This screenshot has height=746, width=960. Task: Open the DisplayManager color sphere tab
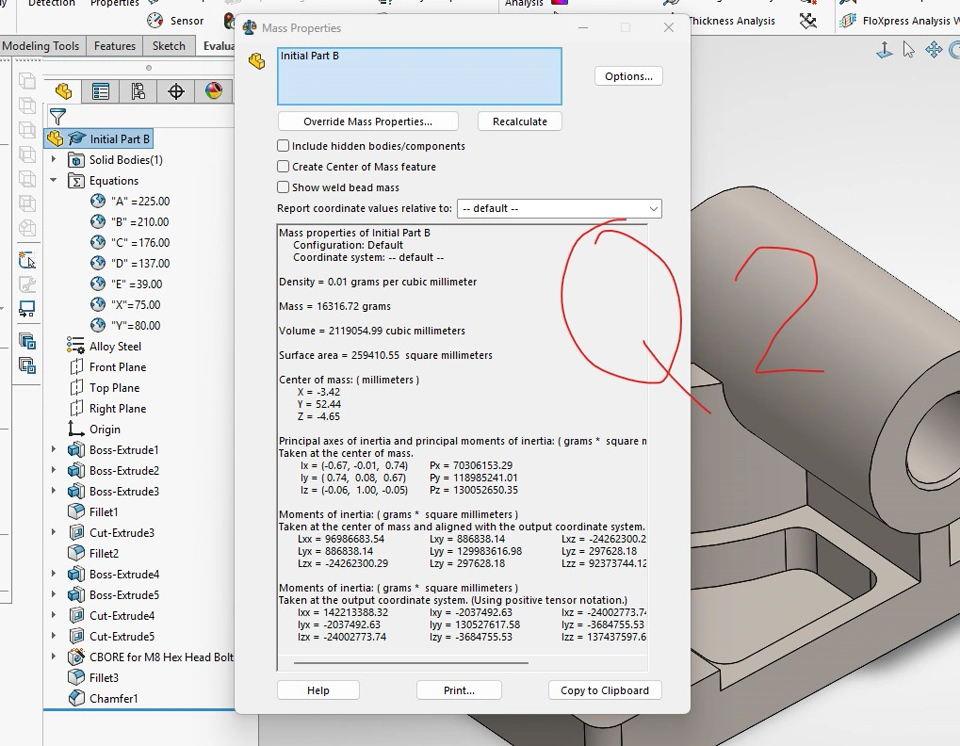(214, 91)
